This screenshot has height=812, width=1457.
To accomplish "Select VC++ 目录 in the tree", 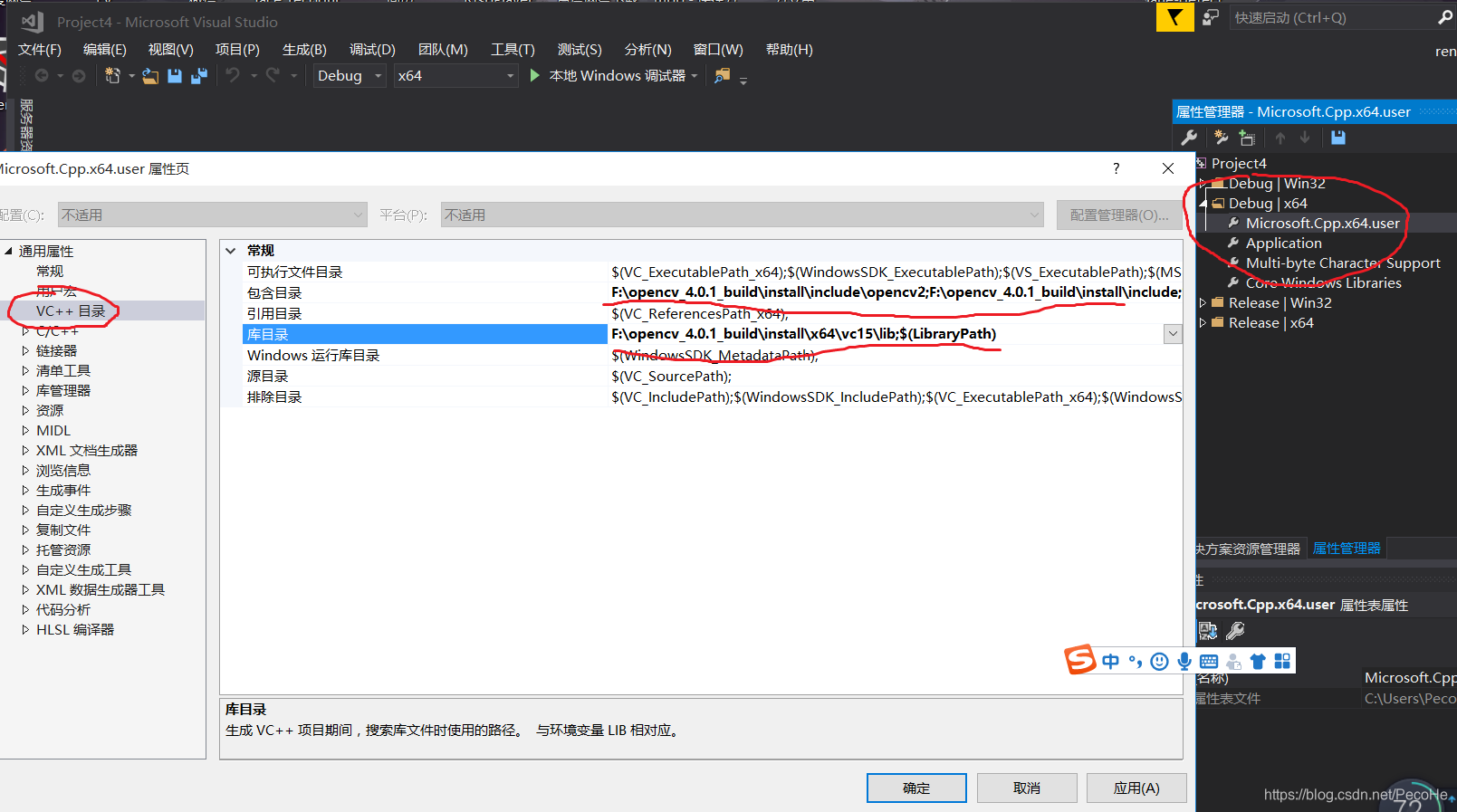I will (x=71, y=311).
